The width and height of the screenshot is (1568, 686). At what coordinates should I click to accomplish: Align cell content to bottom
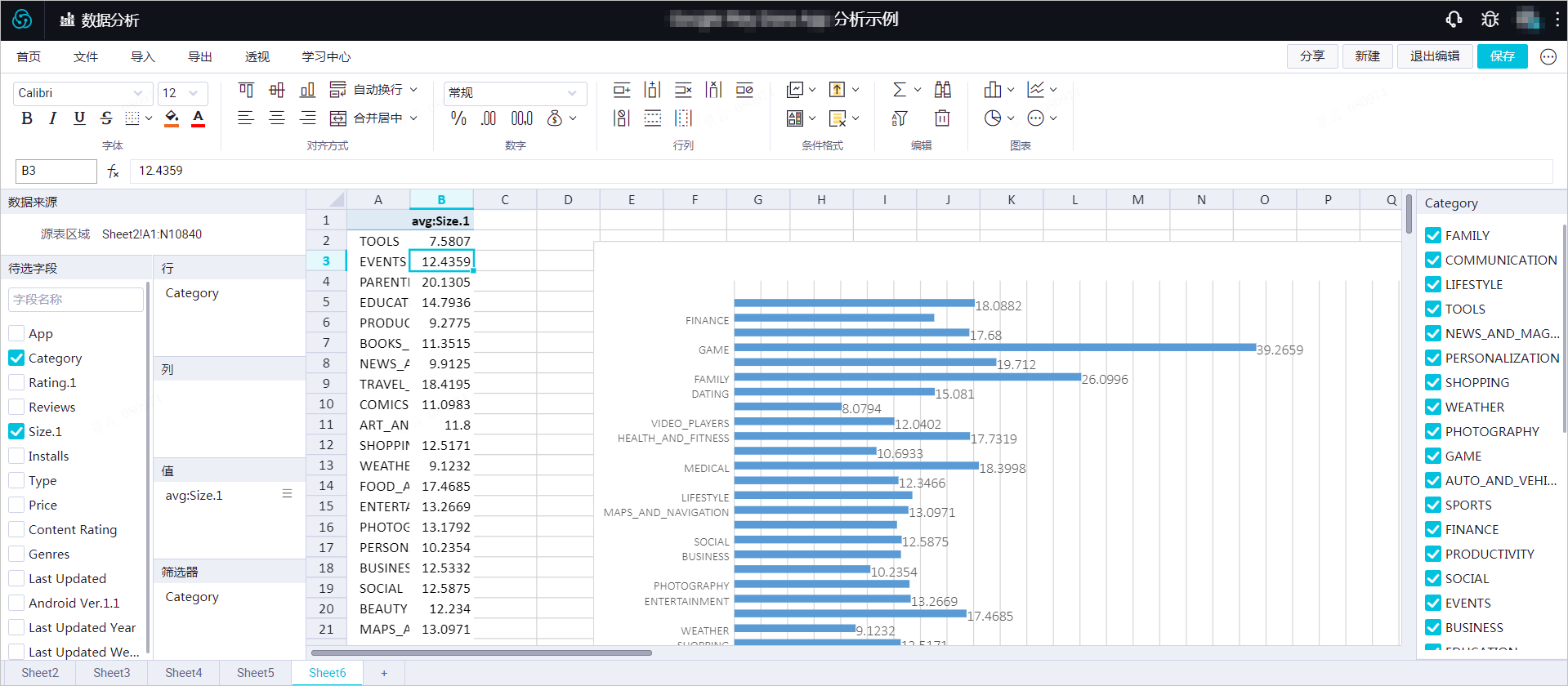(307, 89)
